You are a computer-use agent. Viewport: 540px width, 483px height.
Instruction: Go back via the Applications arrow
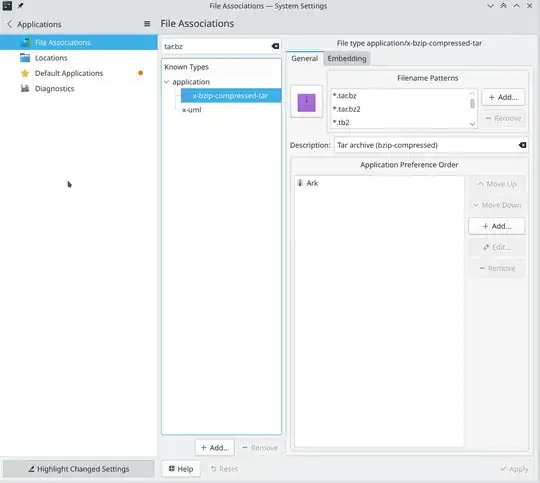(x=9, y=24)
